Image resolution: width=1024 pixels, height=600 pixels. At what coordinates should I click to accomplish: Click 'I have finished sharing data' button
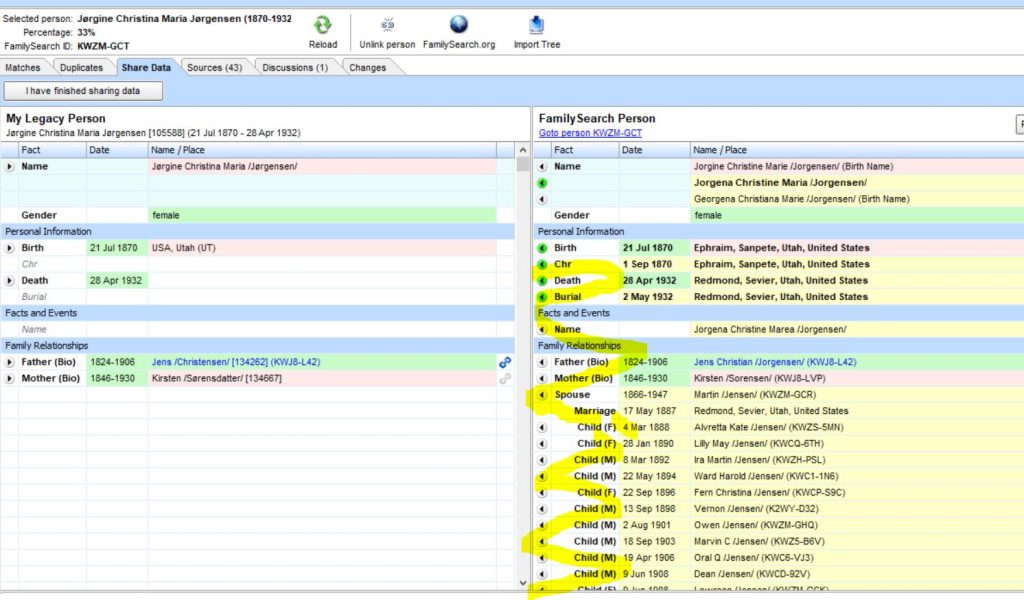tap(83, 91)
